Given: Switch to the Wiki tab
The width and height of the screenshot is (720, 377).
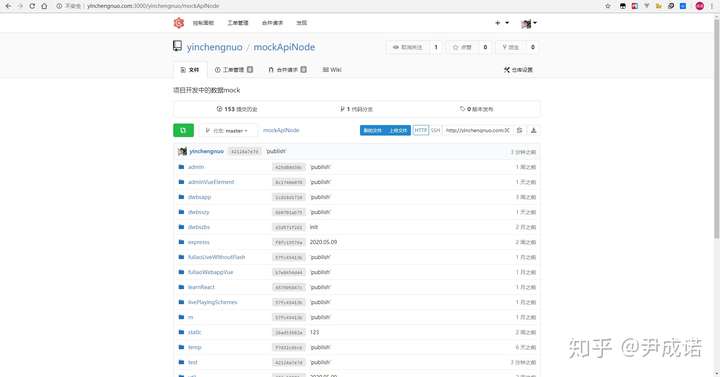Looking at the screenshot, I should (332, 70).
